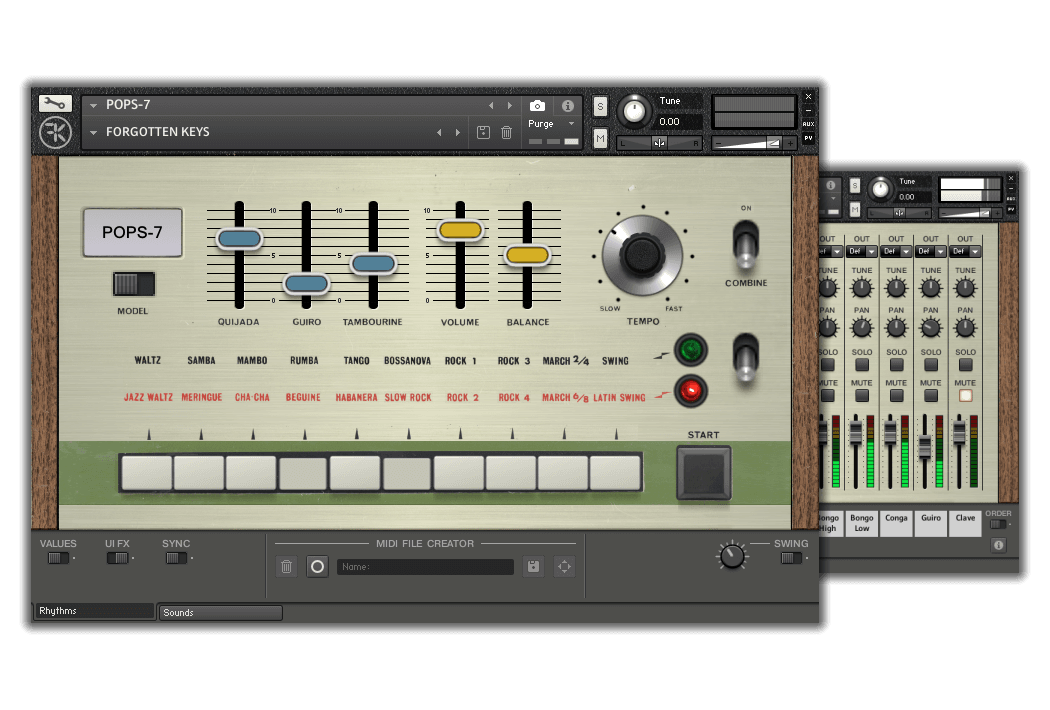Hit the START button
1050x710 pixels.
[703, 473]
